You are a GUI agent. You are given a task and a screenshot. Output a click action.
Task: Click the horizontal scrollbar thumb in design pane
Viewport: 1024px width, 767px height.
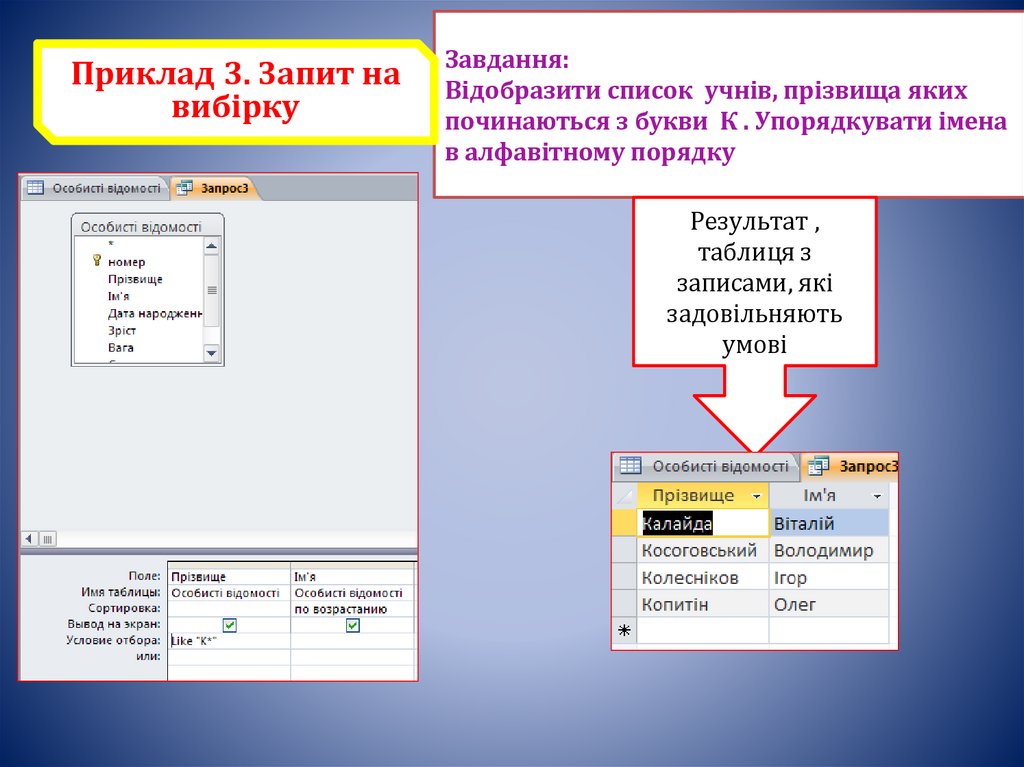(48, 539)
